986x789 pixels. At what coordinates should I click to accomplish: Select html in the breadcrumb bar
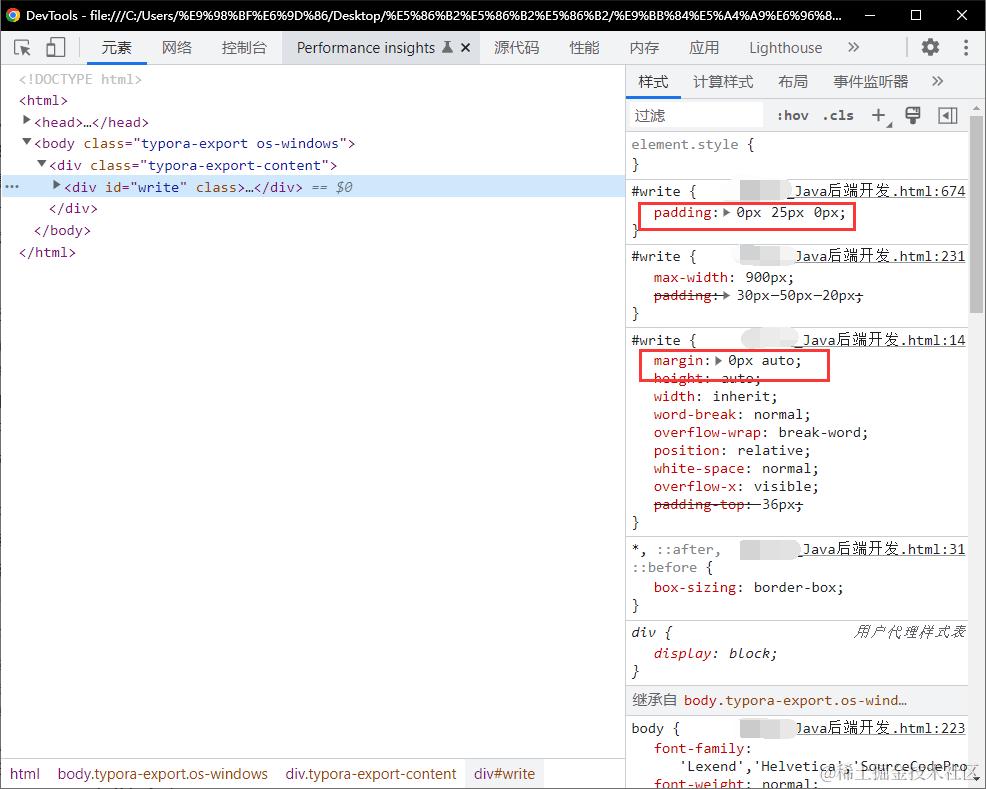25,774
